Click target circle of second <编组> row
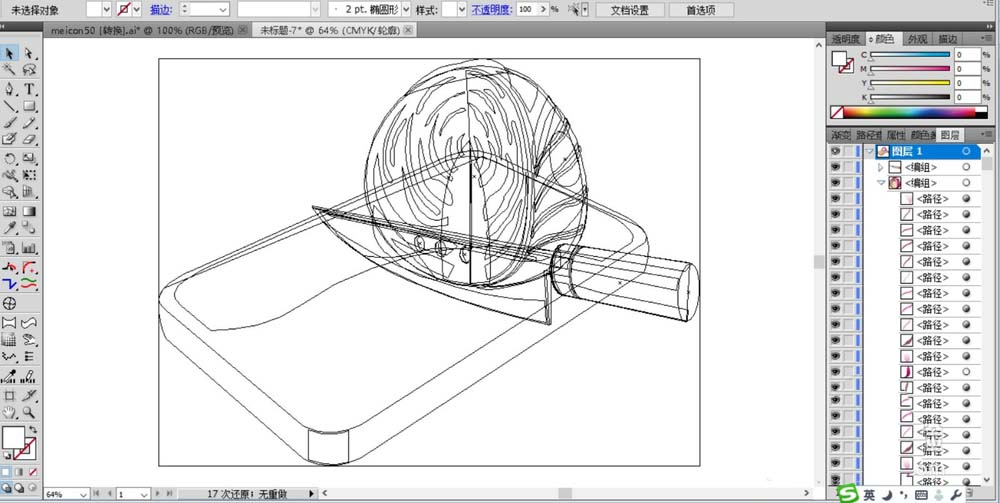The image size is (1000, 503). [967, 183]
